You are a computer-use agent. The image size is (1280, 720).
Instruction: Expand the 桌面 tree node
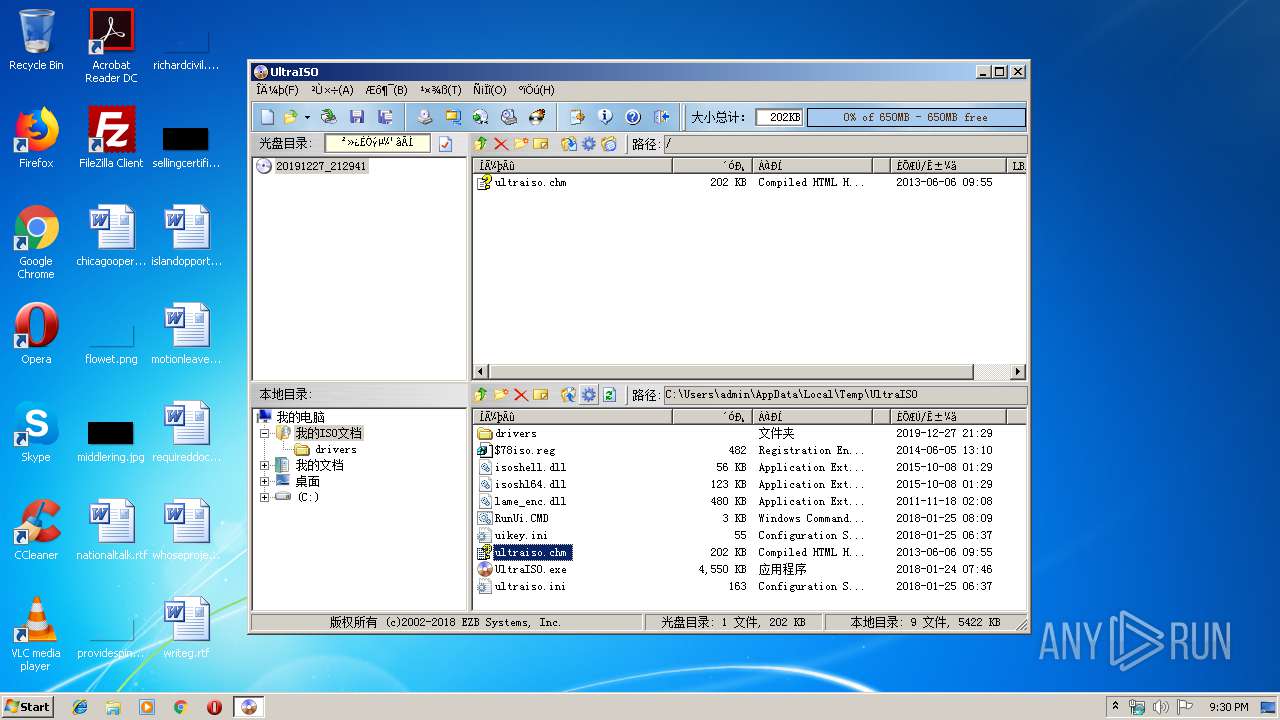click(x=265, y=481)
